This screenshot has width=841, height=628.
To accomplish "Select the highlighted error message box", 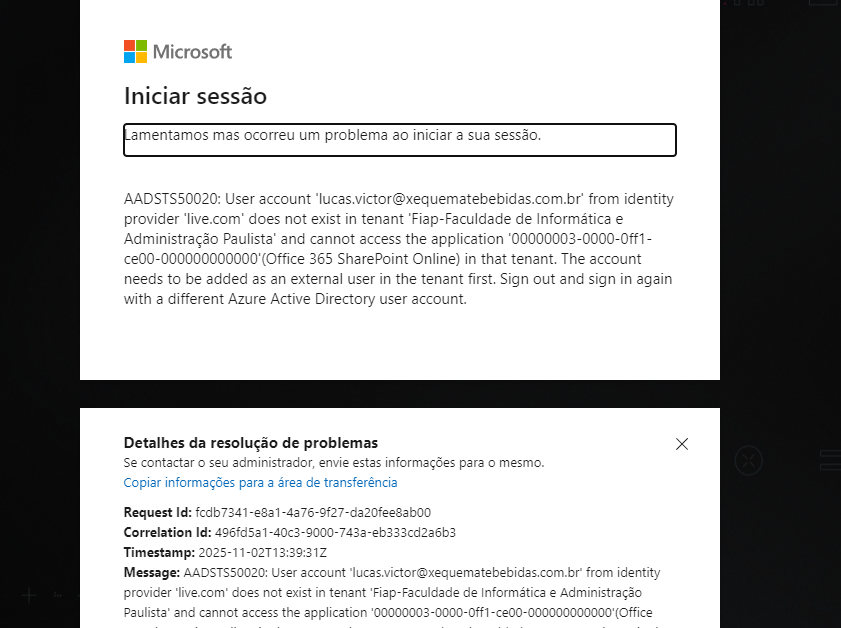I will (x=400, y=140).
